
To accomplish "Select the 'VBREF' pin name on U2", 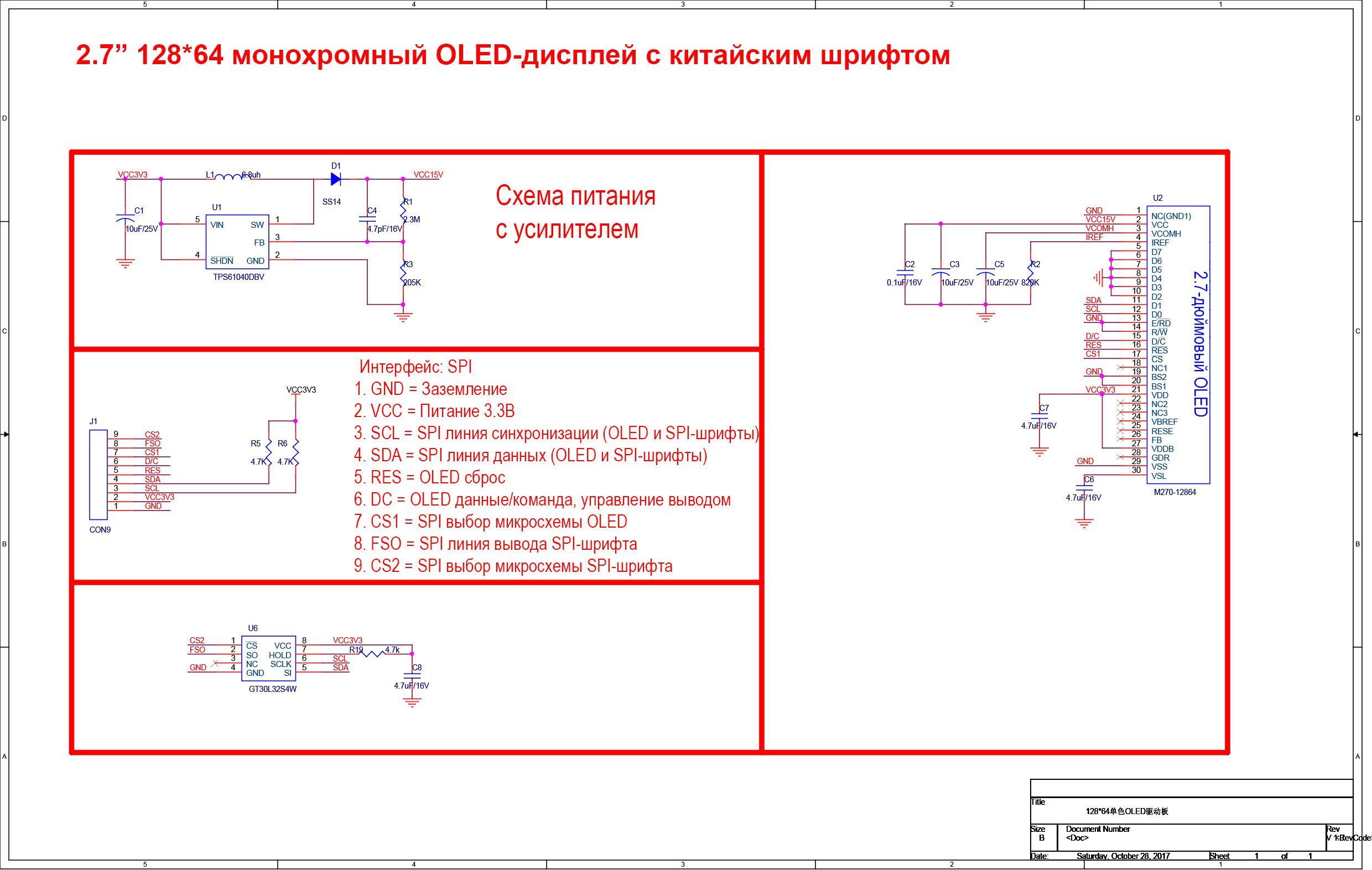I will 1164,422.
